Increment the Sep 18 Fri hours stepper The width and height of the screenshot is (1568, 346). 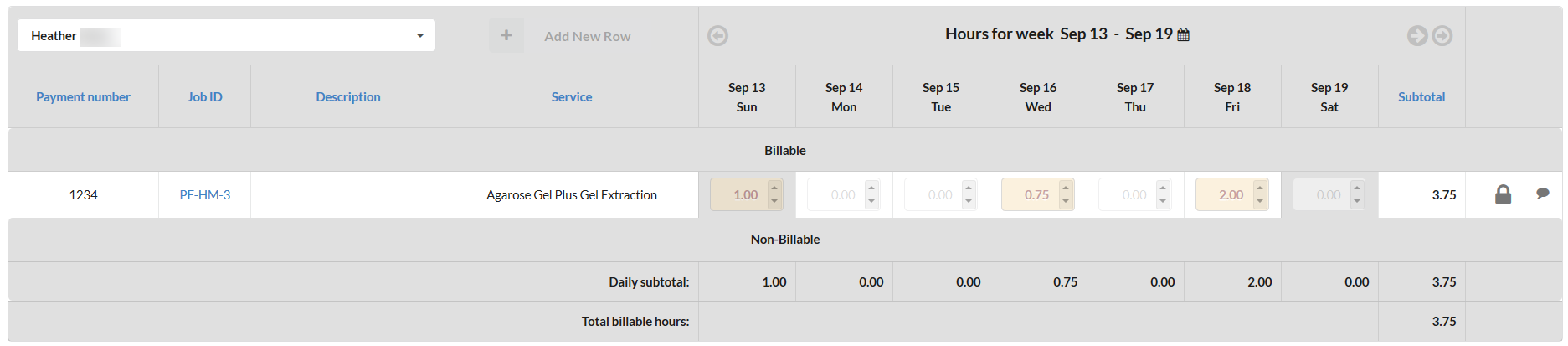click(1260, 188)
